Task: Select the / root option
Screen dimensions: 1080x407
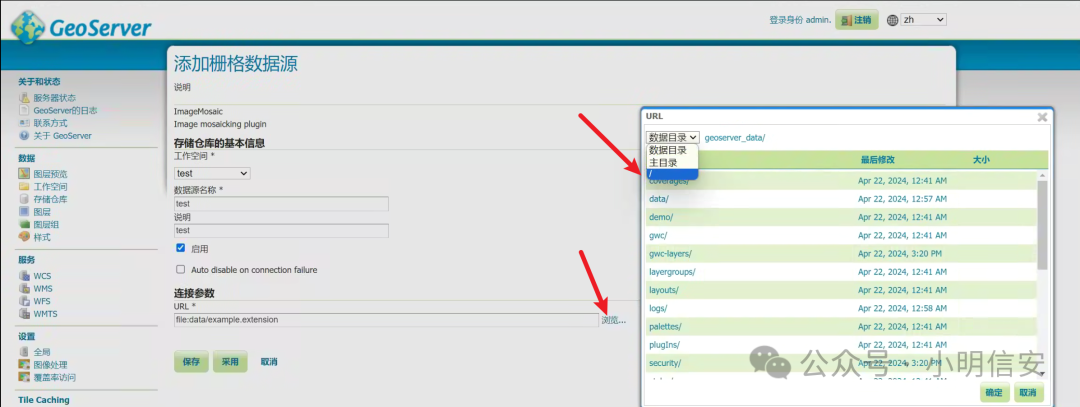Action: click(672, 174)
